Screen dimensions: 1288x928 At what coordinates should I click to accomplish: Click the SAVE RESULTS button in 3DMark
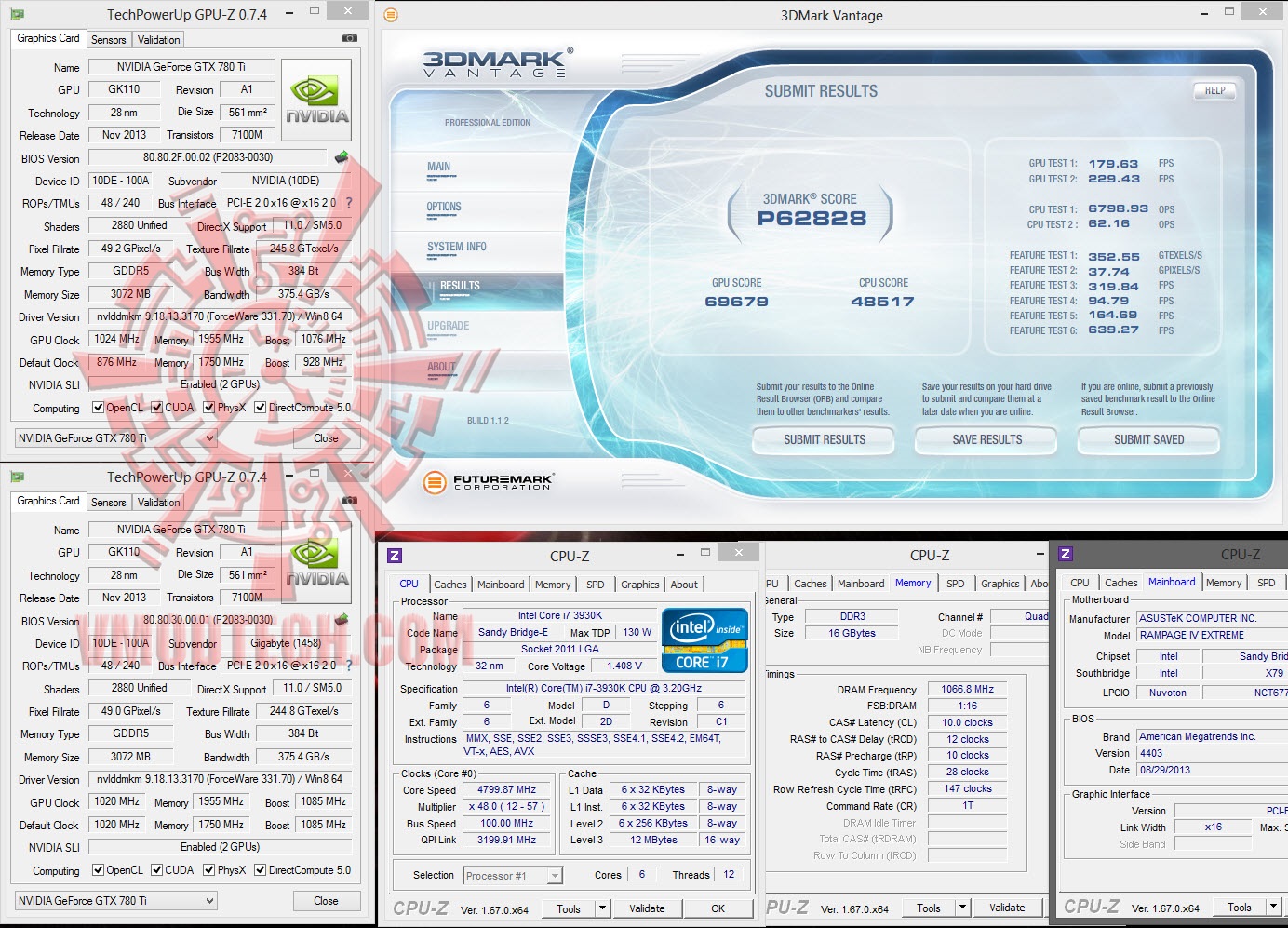[987, 440]
